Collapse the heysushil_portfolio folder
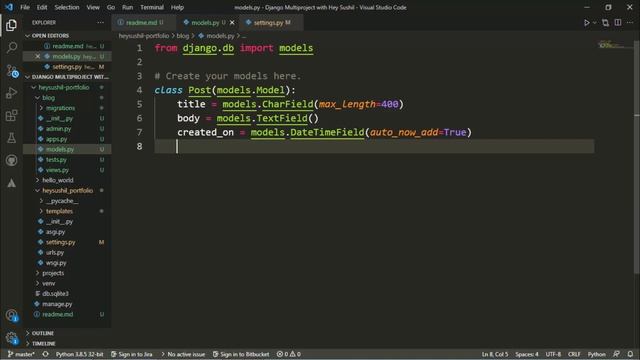The height and width of the screenshot is (360, 640). click(67, 191)
